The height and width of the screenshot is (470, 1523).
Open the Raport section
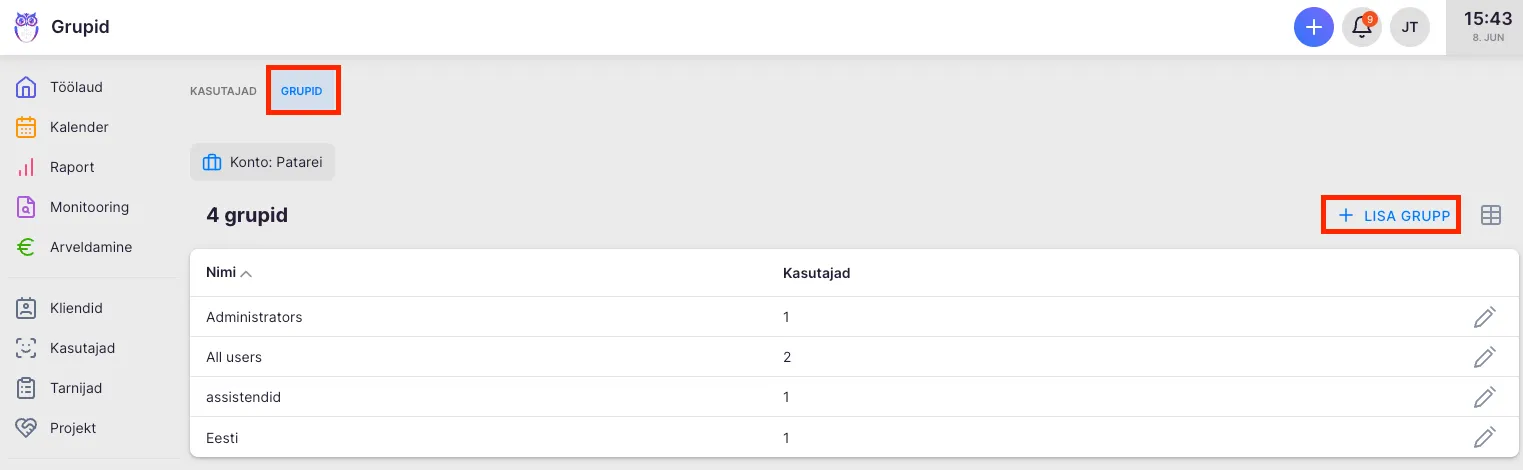click(x=72, y=167)
